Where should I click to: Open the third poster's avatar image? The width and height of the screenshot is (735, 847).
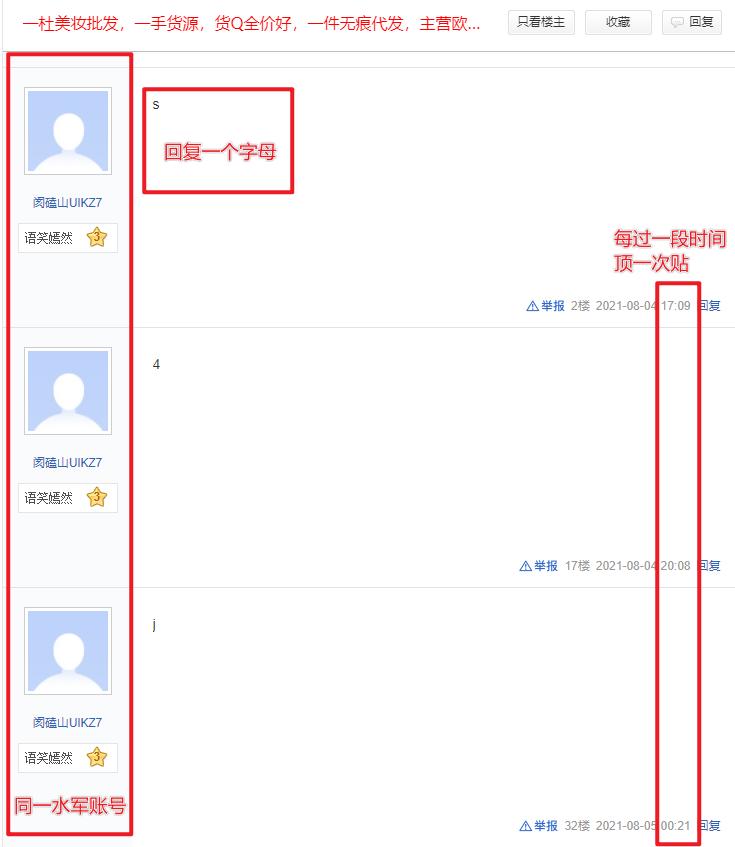pos(68,650)
